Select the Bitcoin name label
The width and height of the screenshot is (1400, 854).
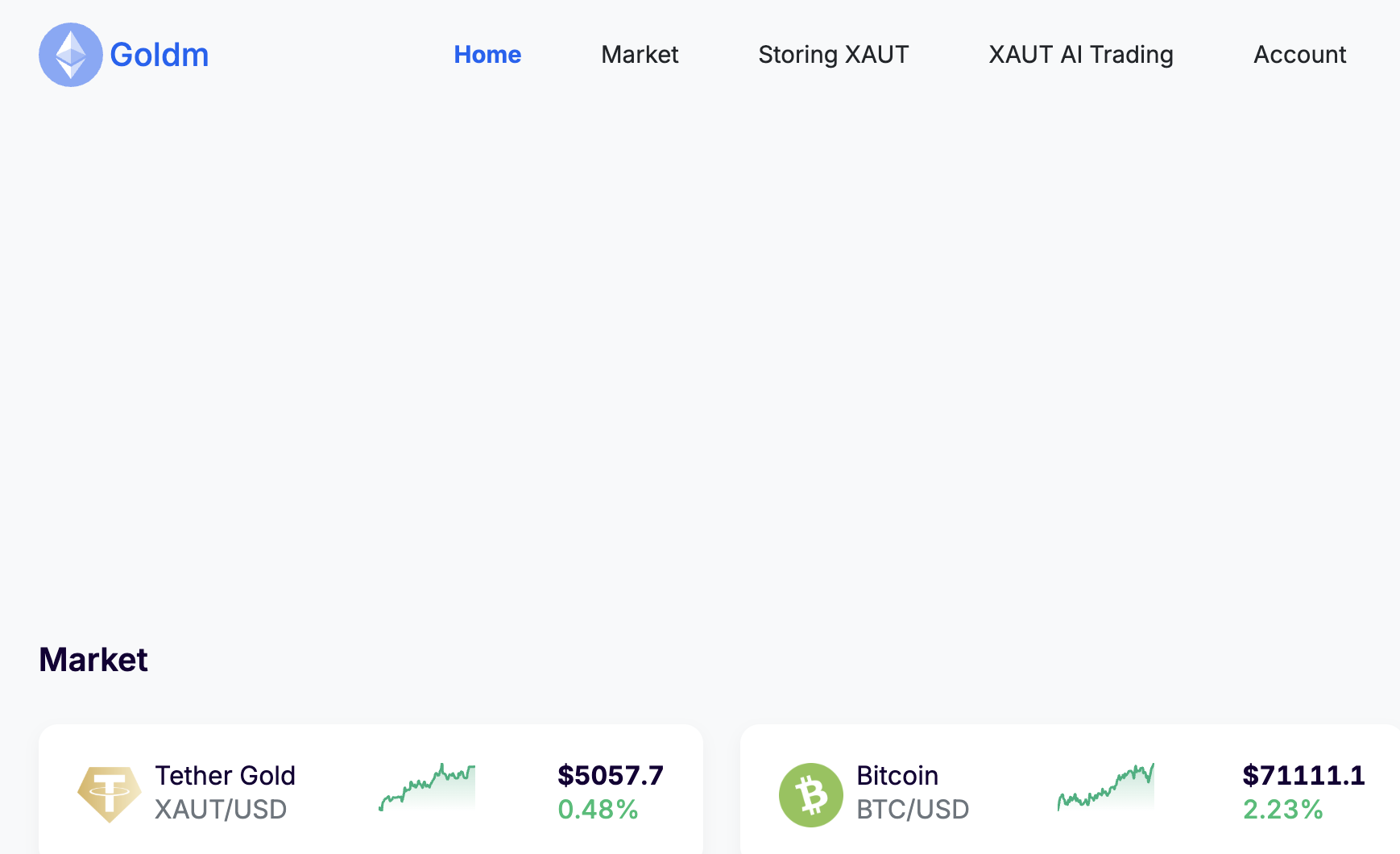pos(897,775)
